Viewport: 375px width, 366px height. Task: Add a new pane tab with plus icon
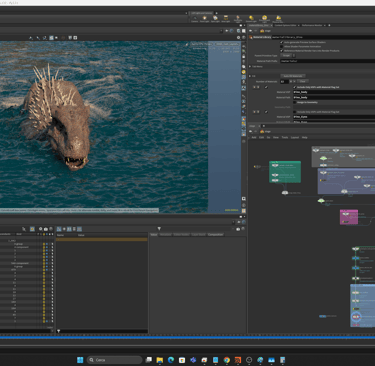point(329,25)
